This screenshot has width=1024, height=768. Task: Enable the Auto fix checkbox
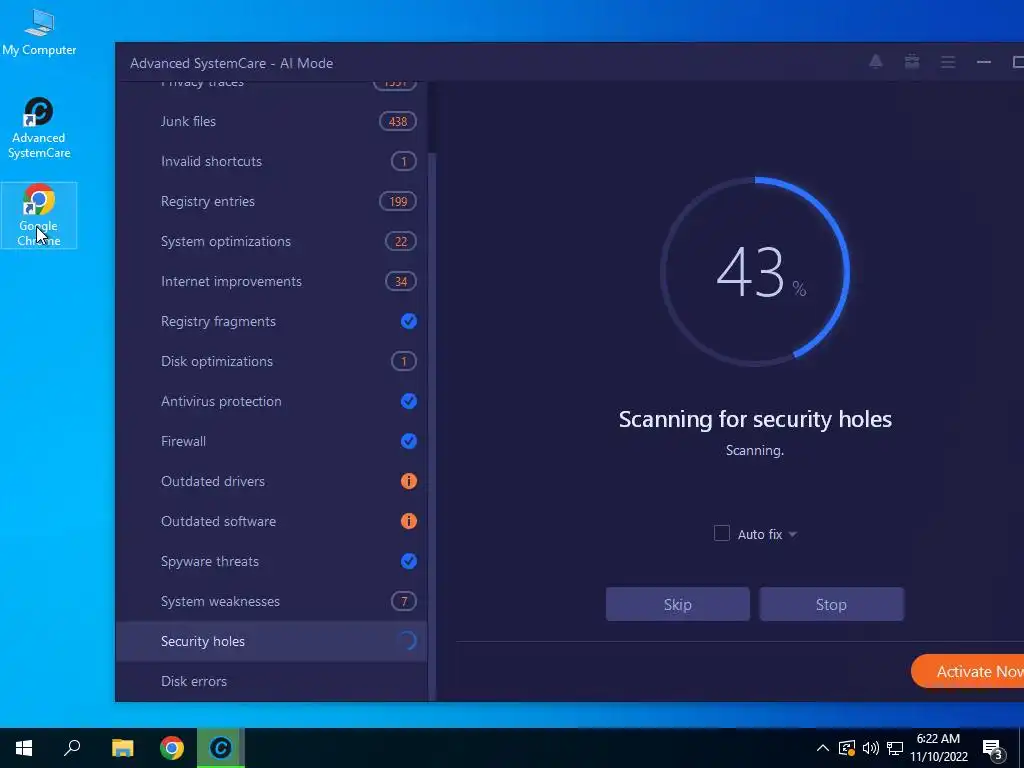click(x=722, y=534)
